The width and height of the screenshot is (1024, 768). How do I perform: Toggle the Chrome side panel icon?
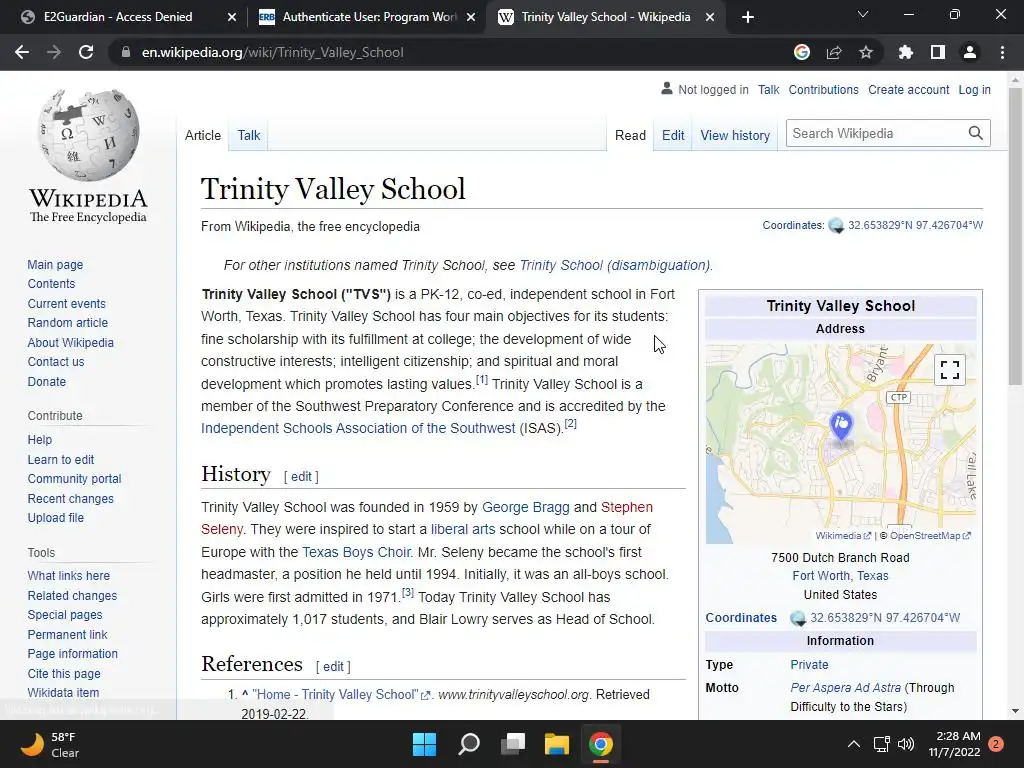(938, 52)
